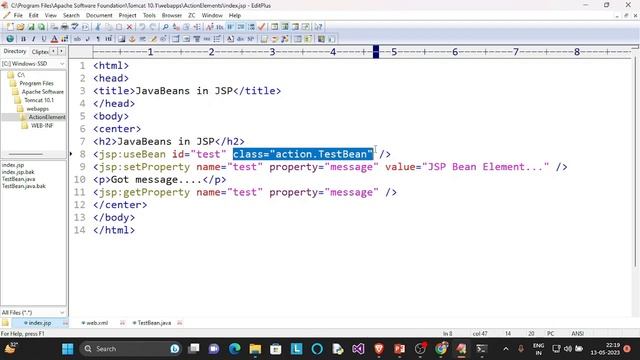Click the red Delete X toolbar icon
640x360 pixels.
coord(129,27)
